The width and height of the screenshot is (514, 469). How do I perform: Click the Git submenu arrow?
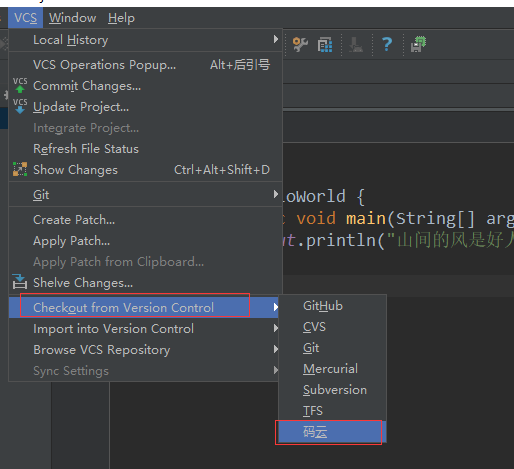coord(276,194)
